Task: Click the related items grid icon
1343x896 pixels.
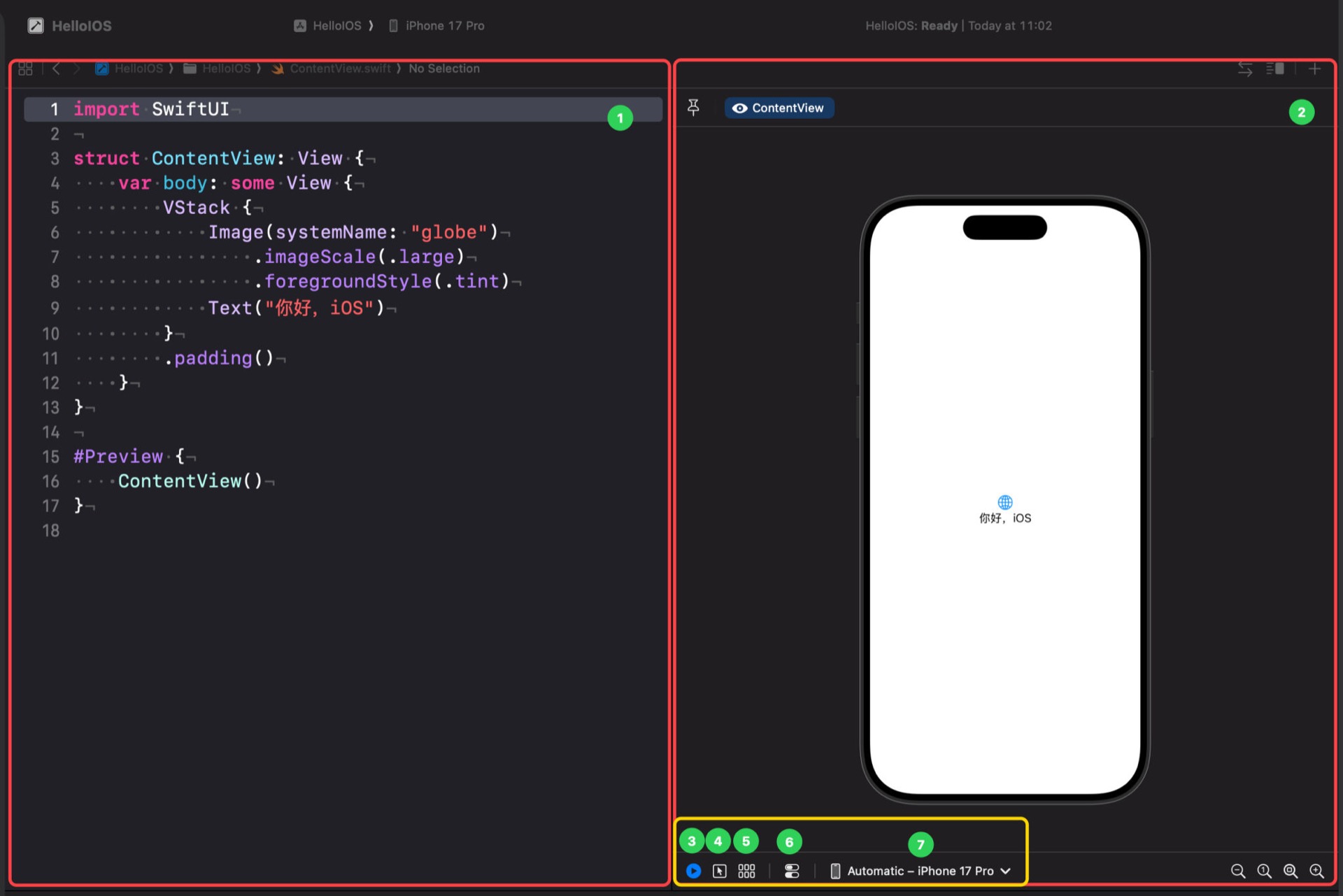Action: [x=25, y=69]
